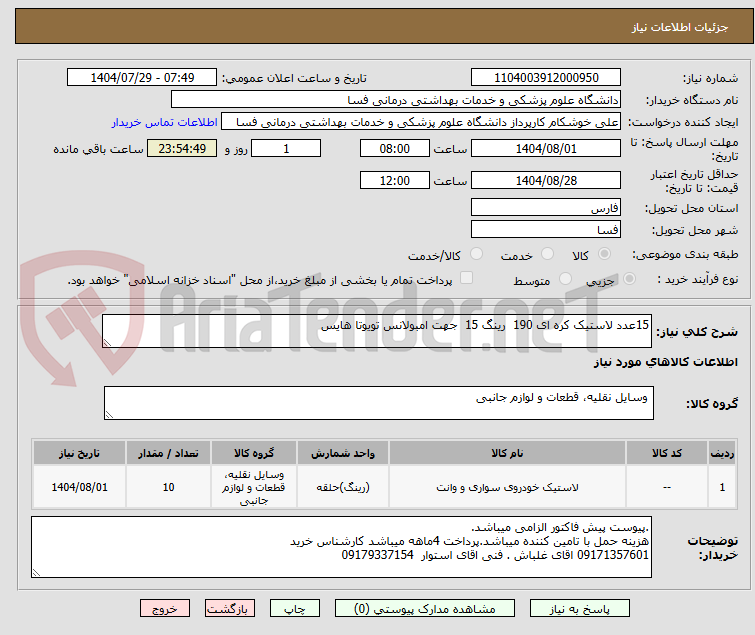Click the چاپ print button

[x=295, y=609]
